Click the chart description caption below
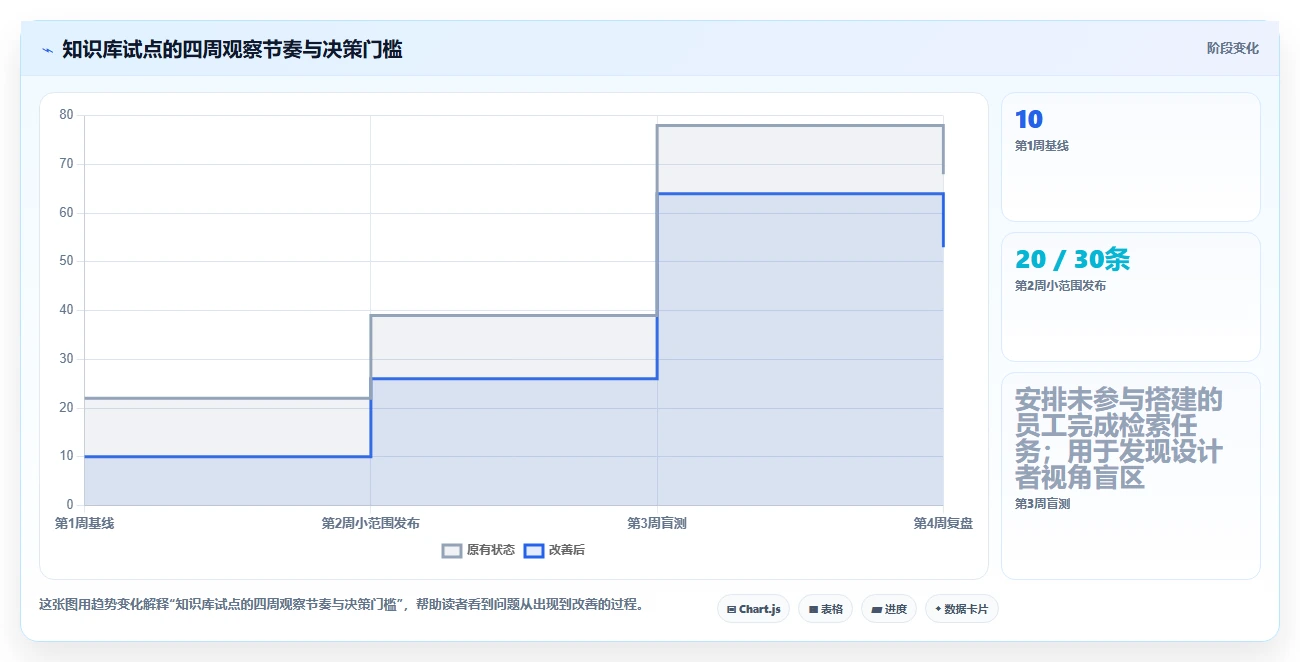This screenshot has height=662, width=1300. 341,604
